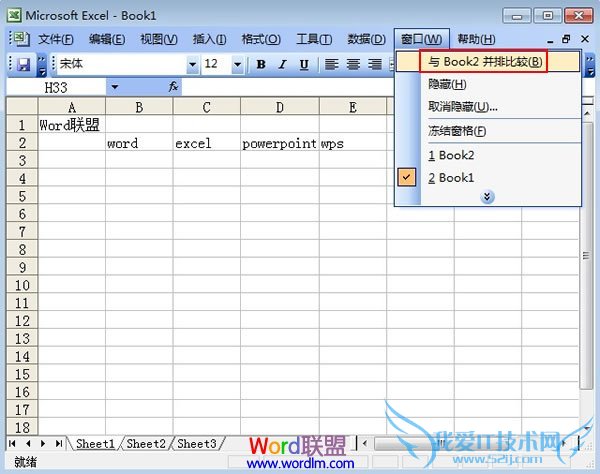Open the 视图(V) menu

159,39
